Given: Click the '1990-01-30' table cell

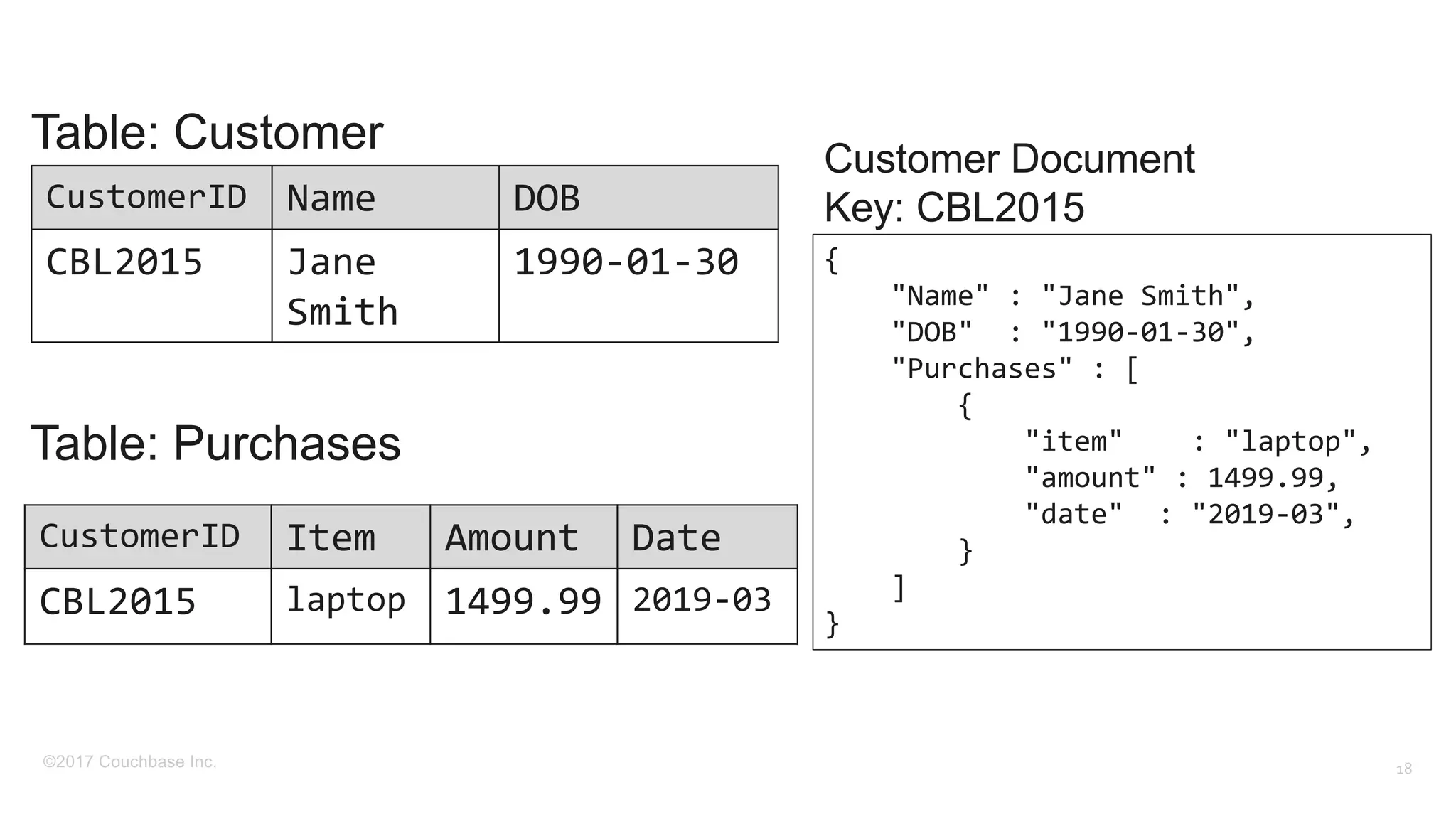Looking at the screenshot, I should pyautogui.click(x=638, y=286).
